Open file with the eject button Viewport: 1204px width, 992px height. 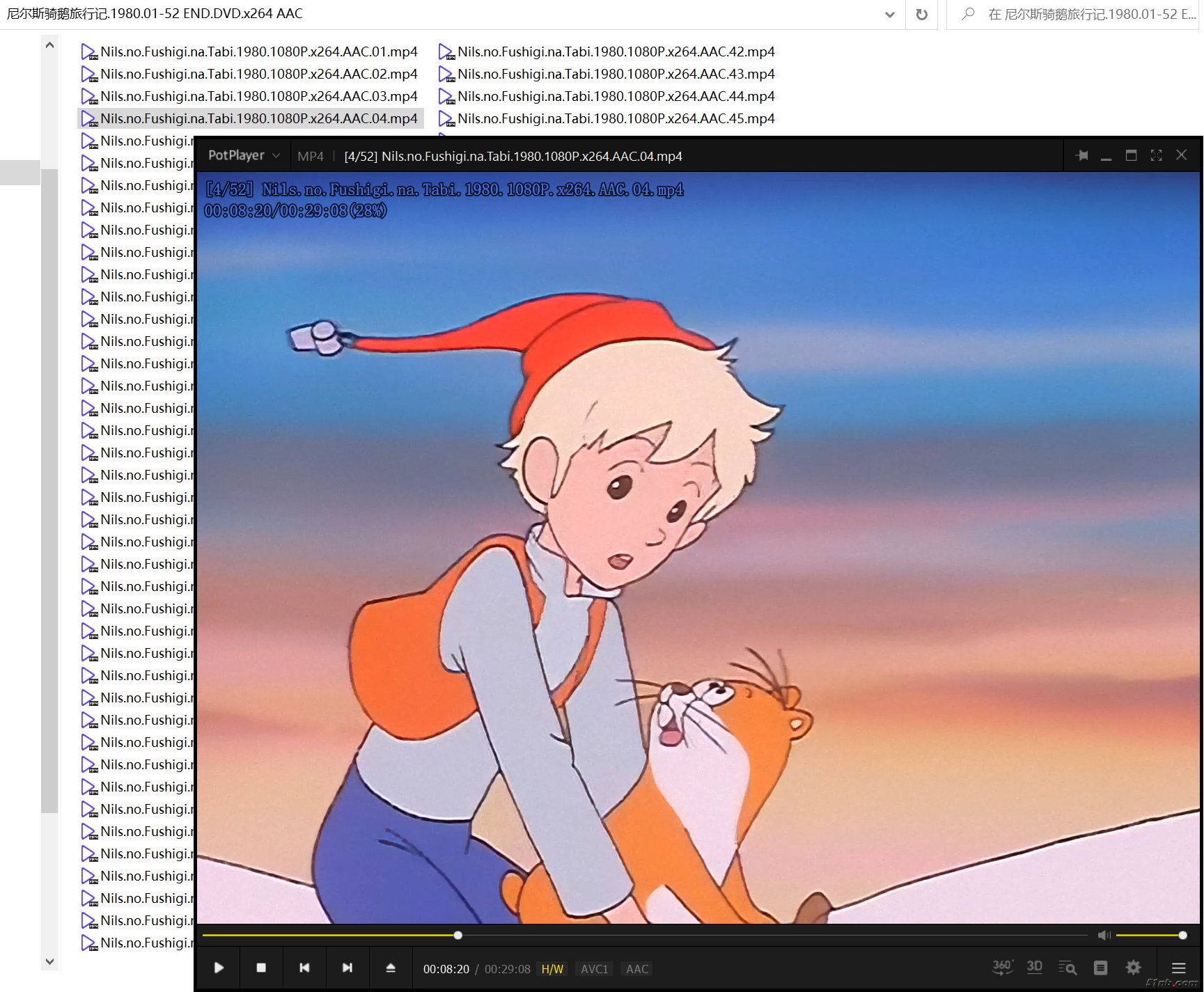coord(391,968)
